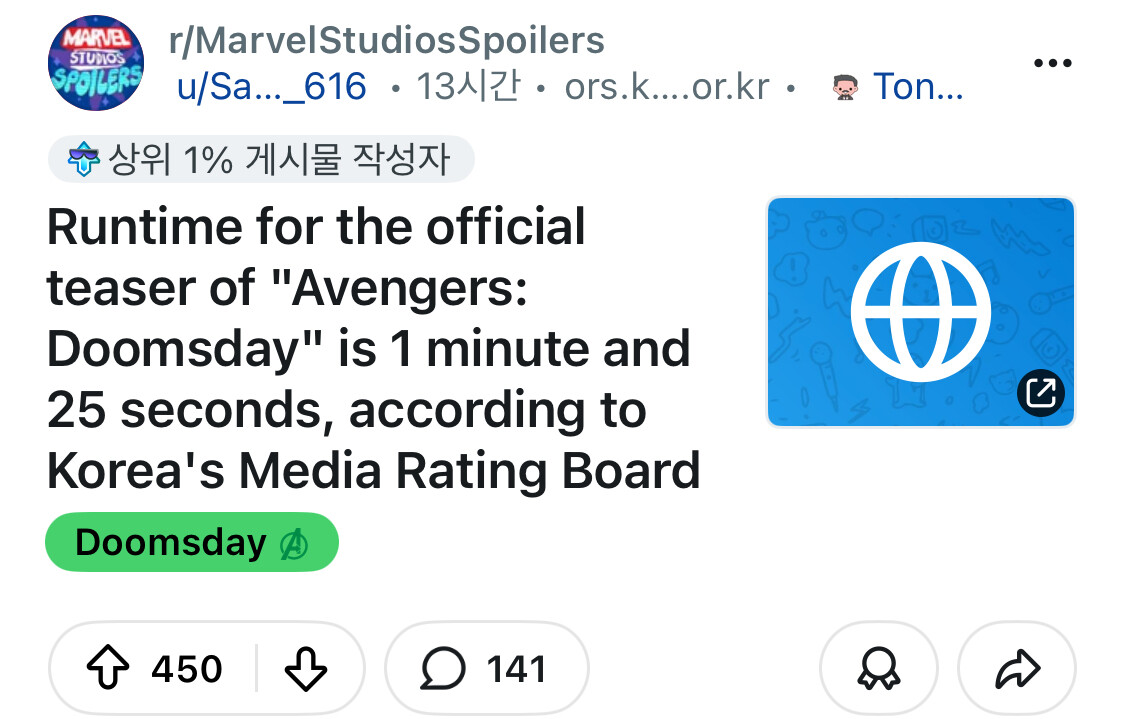The image size is (1125, 719).
Task: Open the ors.k....or.kr source domain link
Action: pyautogui.click(x=667, y=87)
